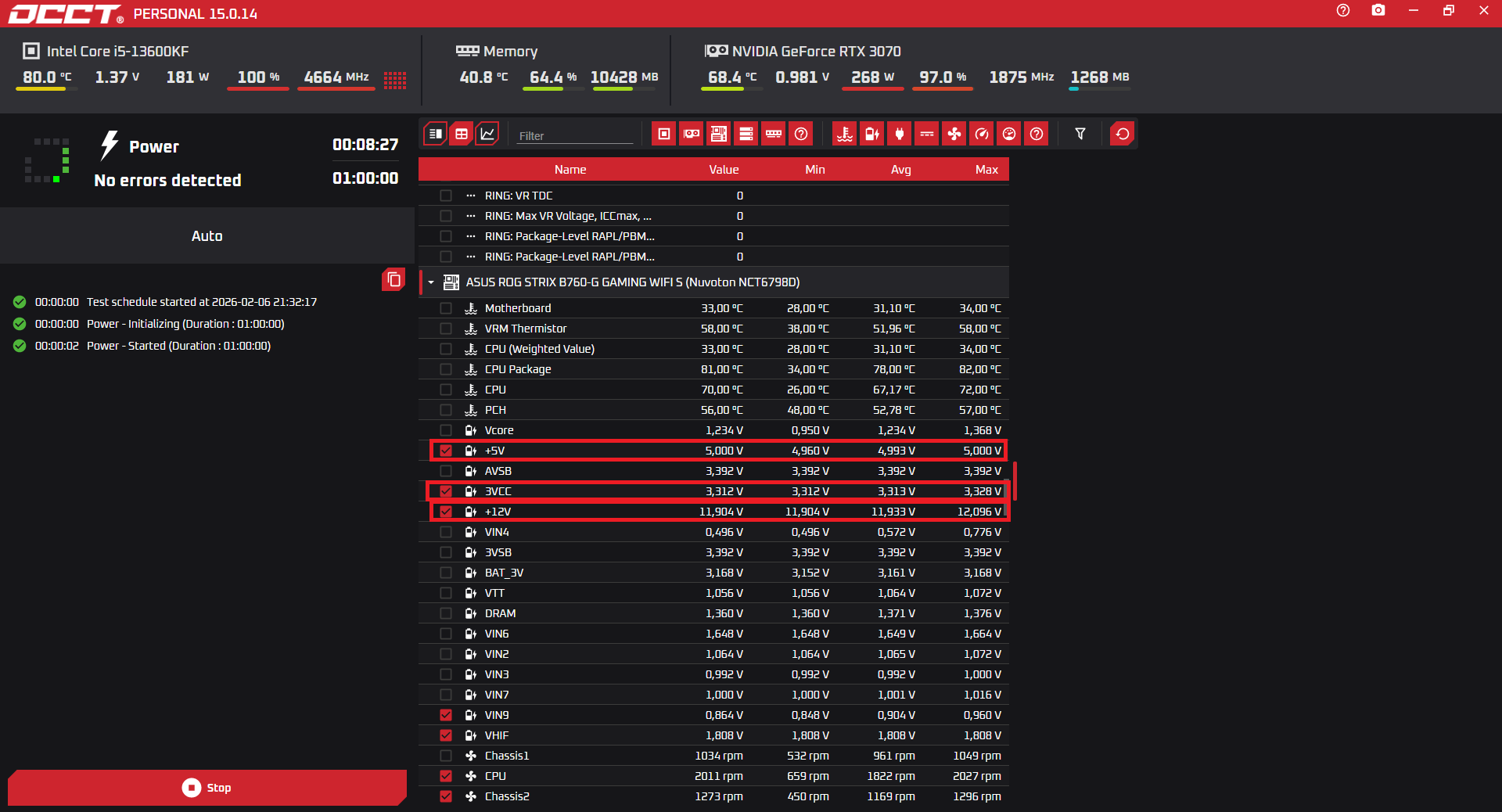Toggle the frequency gauge sensor type filter
This screenshot has height=812, width=1502.
point(982,134)
